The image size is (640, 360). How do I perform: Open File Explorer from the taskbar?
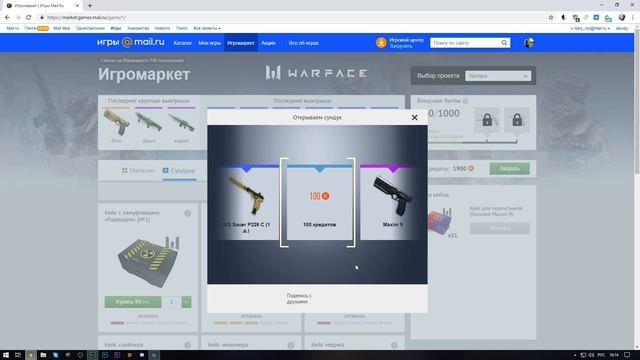coord(43,355)
